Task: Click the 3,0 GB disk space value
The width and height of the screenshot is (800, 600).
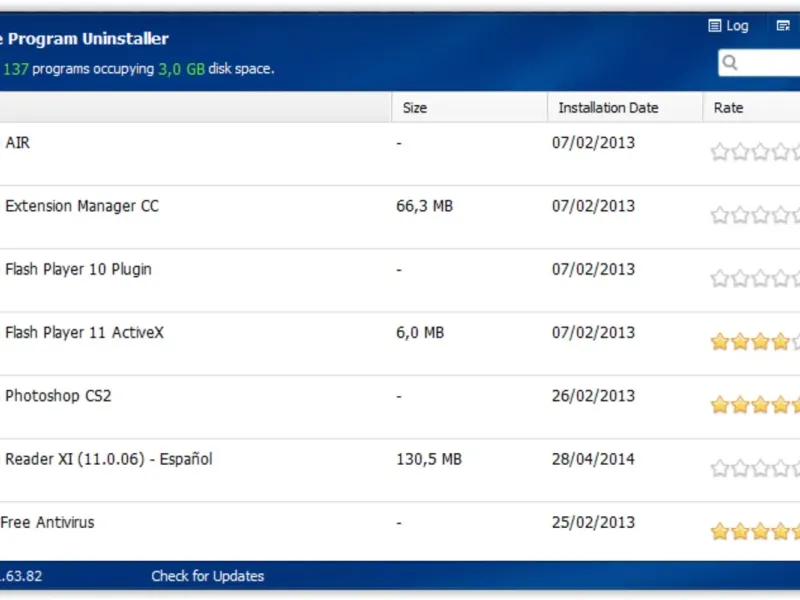Action: tap(182, 69)
